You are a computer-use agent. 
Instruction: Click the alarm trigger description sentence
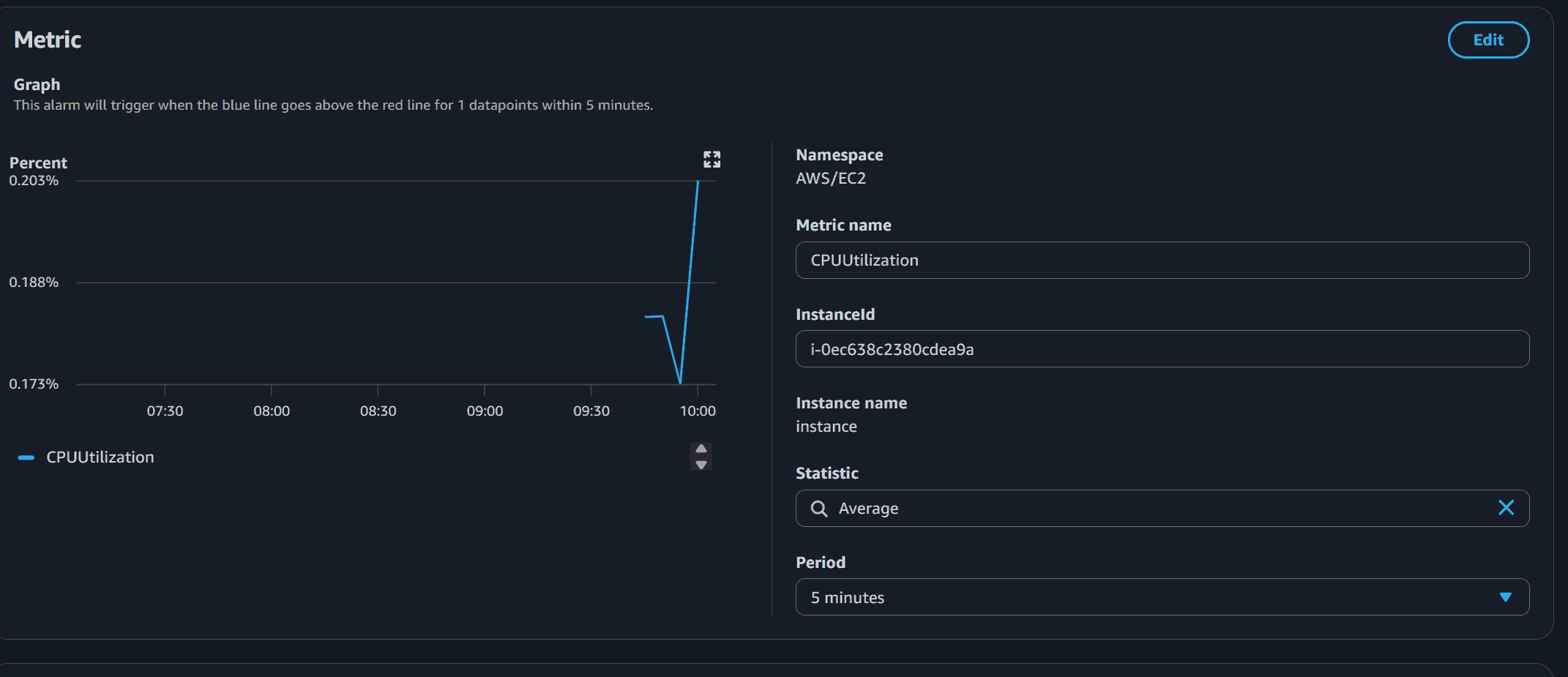point(333,105)
